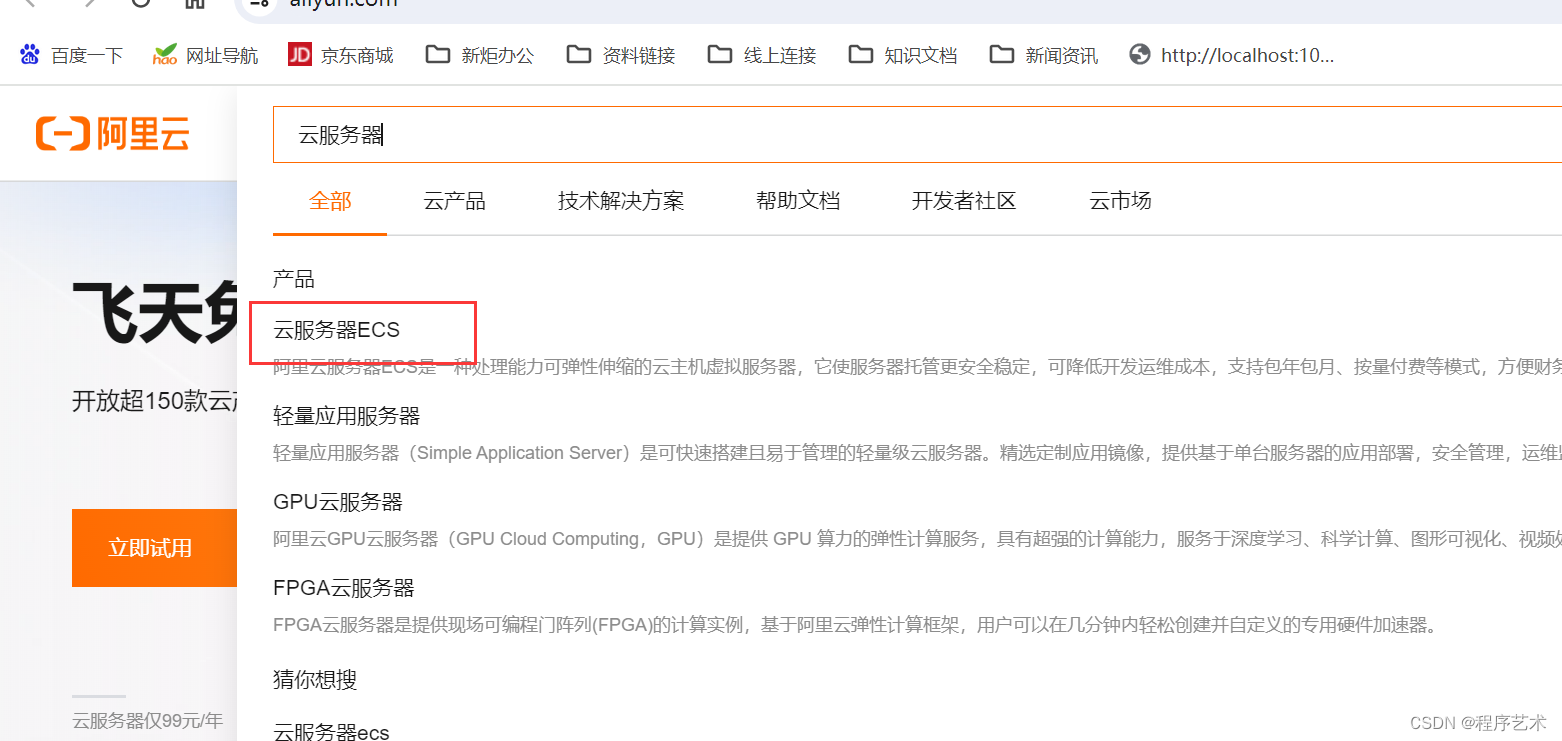Open the http://localhost bookmark
This screenshot has width=1562, height=741.
click(x=1232, y=55)
